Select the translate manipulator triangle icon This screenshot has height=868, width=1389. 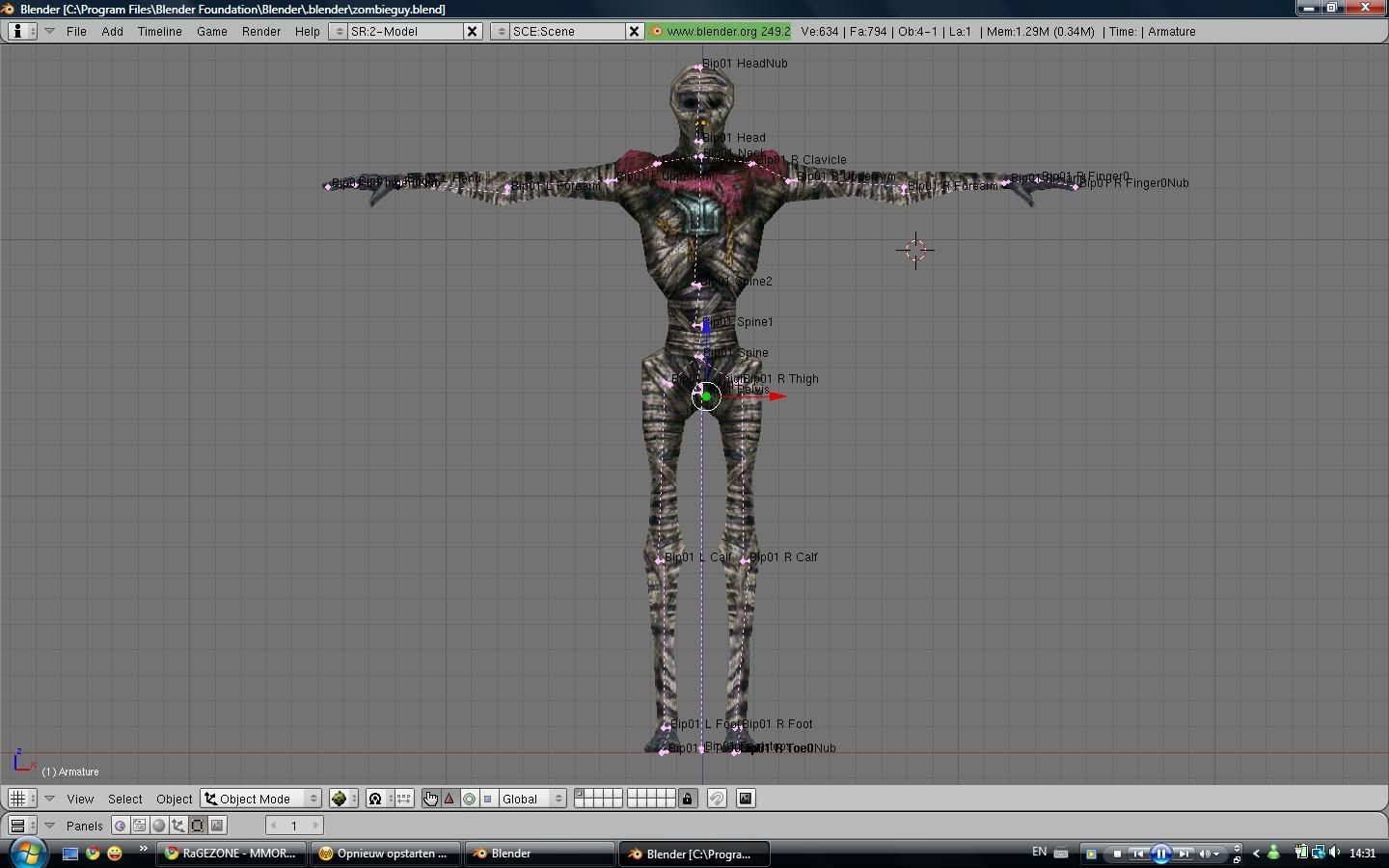pos(449,799)
